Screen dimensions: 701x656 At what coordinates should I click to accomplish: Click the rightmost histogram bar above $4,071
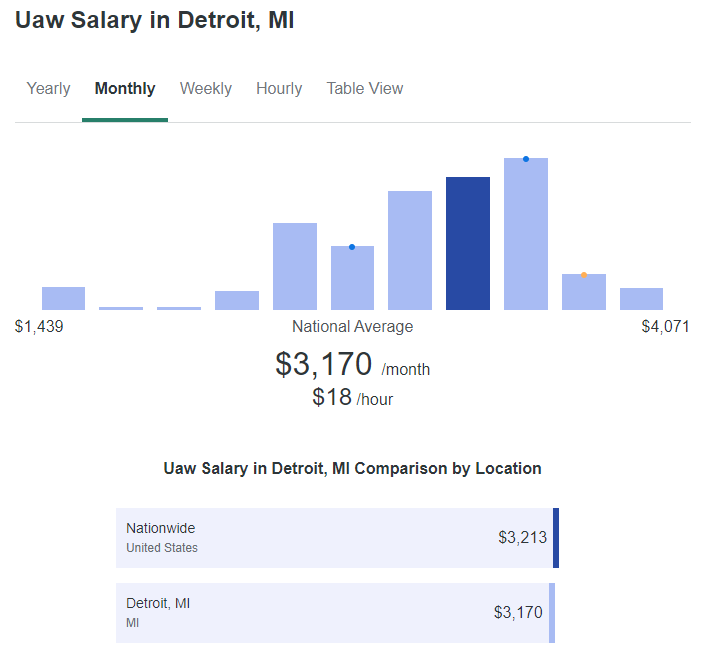(x=642, y=299)
